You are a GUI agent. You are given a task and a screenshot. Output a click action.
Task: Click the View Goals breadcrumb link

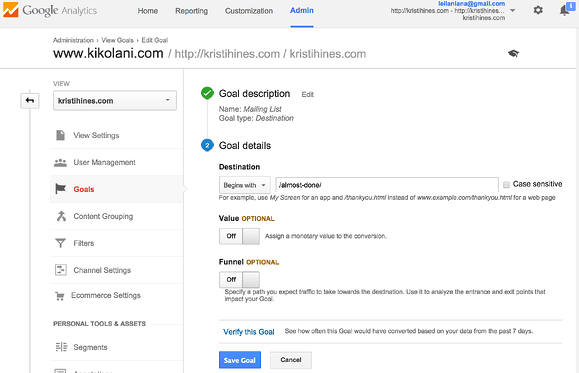[117, 40]
